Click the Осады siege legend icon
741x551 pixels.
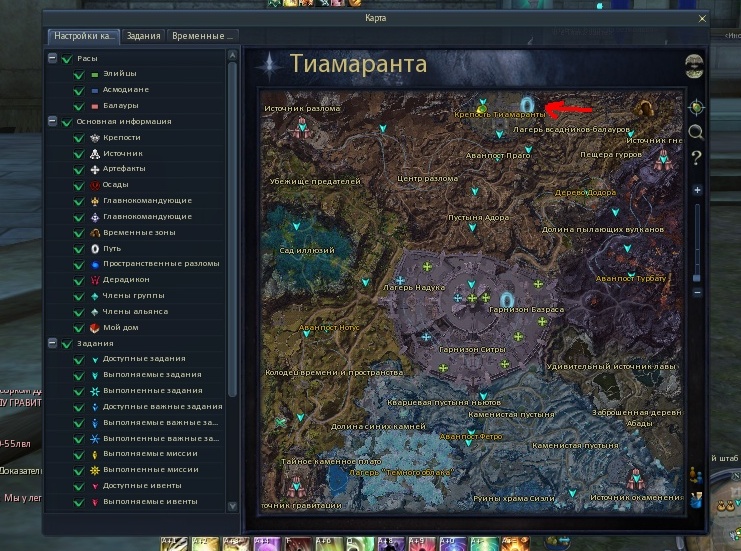[x=95, y=185]
